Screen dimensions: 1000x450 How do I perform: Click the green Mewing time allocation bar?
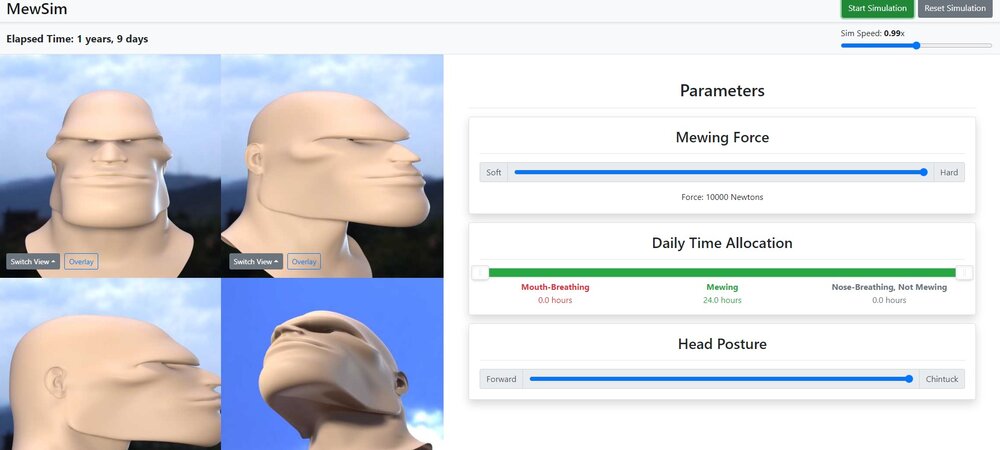tap(722, 273)
